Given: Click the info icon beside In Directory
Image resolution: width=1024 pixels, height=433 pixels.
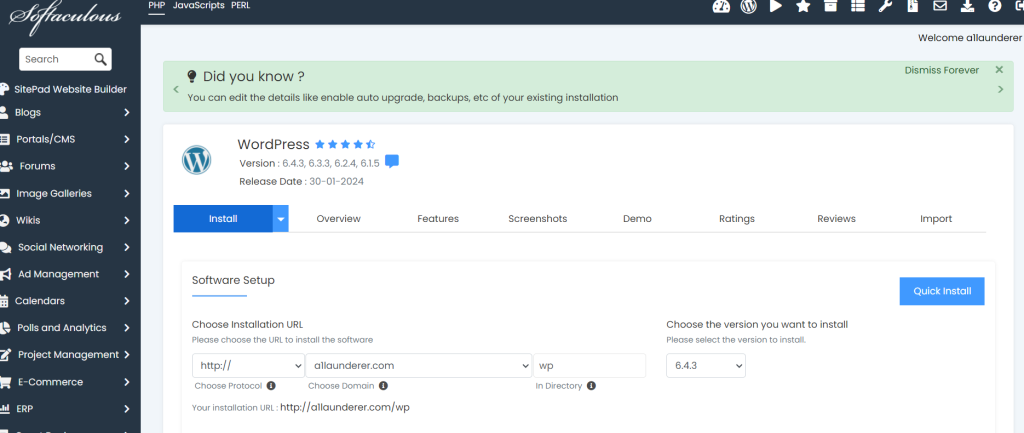Looking at the screenshot, I should coord(591,386).
